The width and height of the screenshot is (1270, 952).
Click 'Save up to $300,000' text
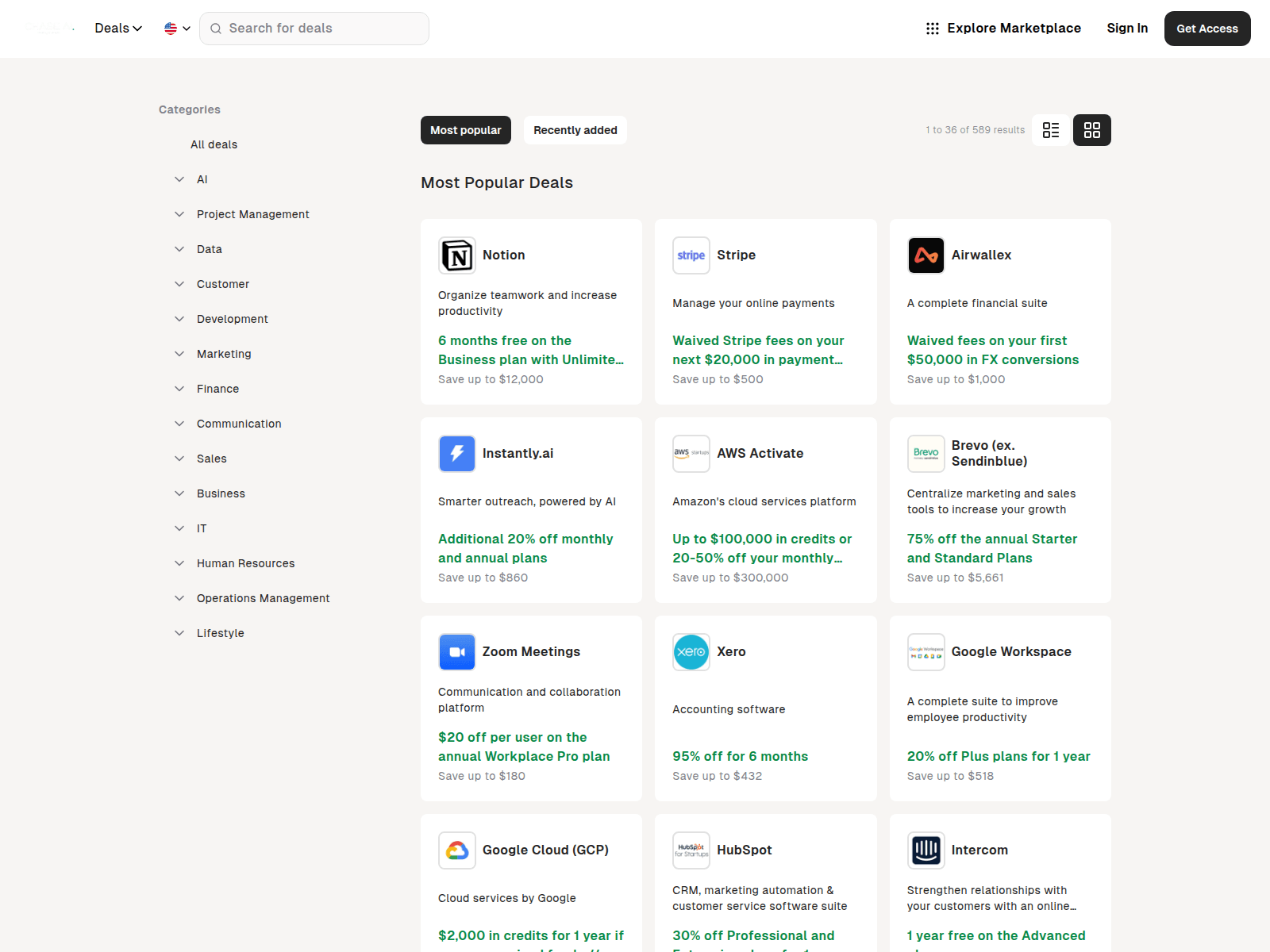730,578
